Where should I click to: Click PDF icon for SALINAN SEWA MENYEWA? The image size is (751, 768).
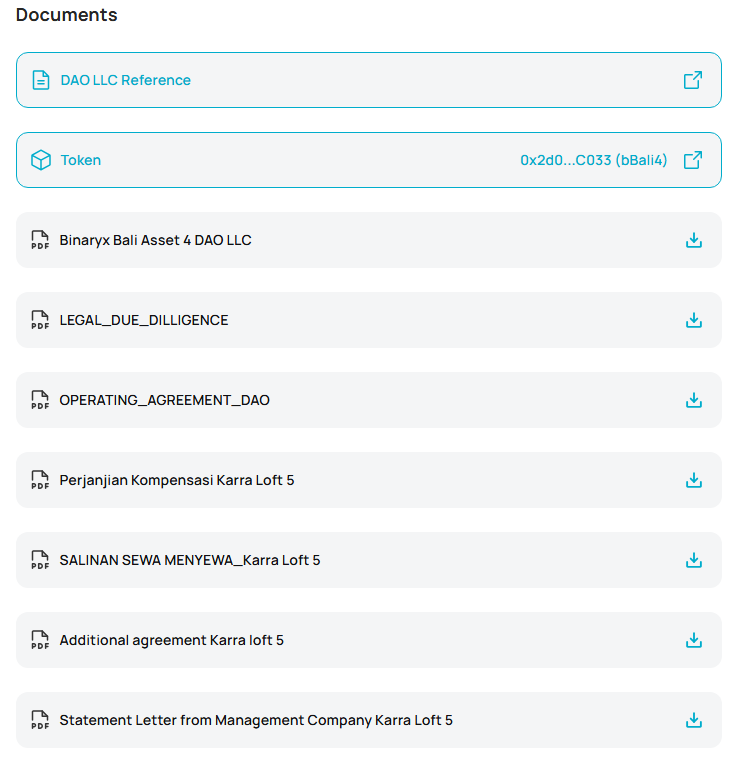(40, 560)
